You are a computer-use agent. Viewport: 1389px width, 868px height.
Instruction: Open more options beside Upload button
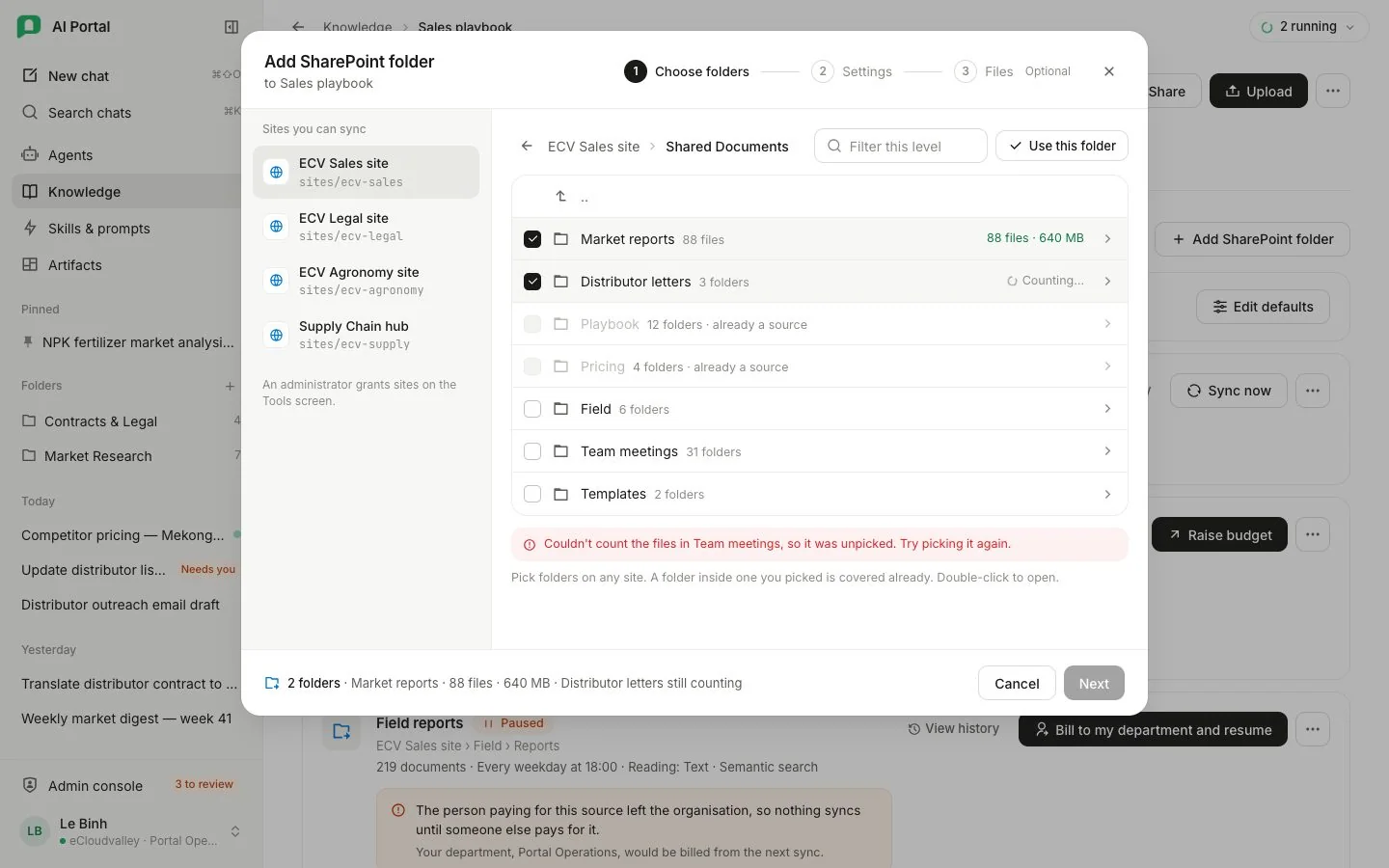click(x=1333, y=91)
